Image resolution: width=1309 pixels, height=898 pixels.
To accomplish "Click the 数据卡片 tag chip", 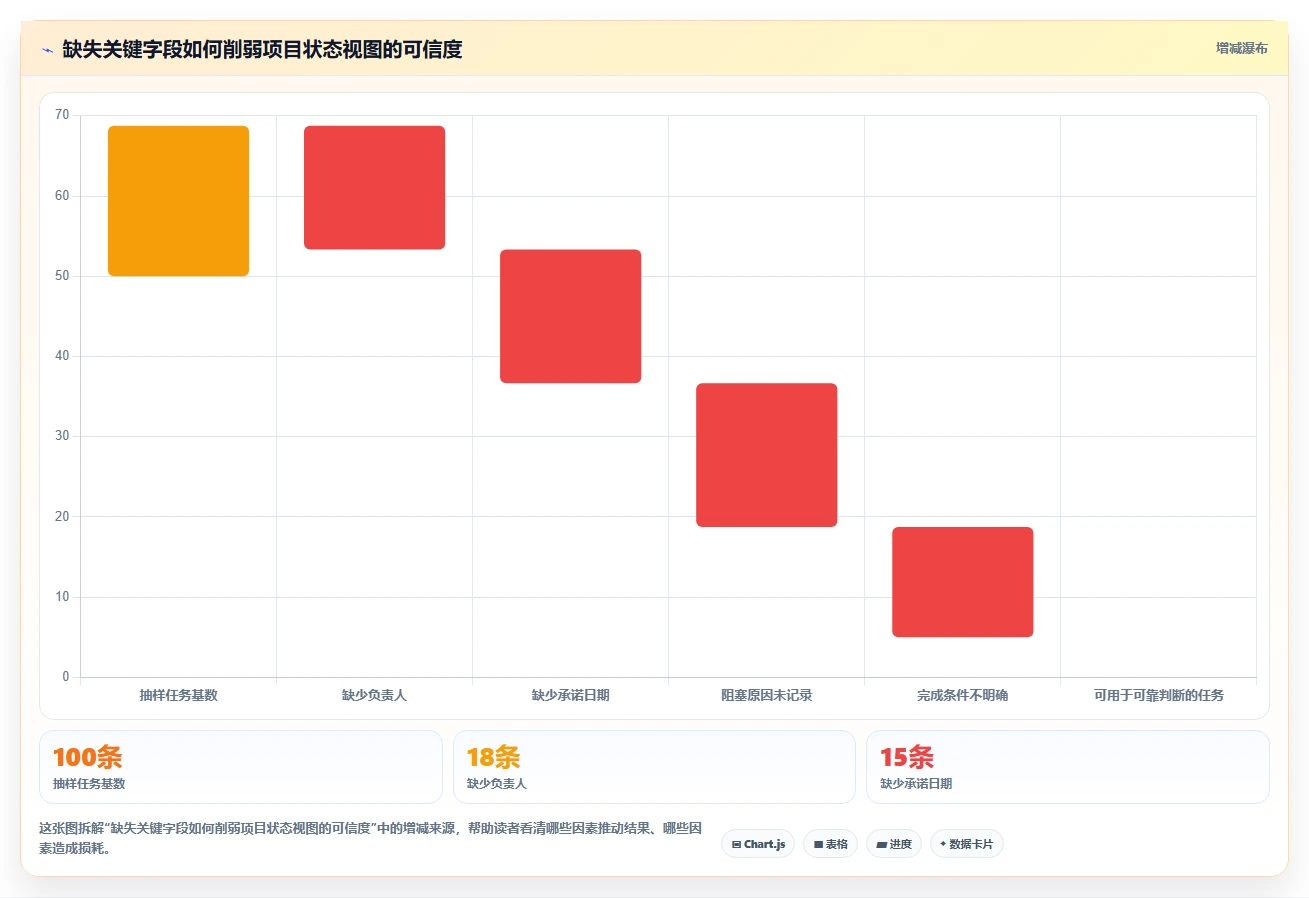I will click(x=966, y=844).
